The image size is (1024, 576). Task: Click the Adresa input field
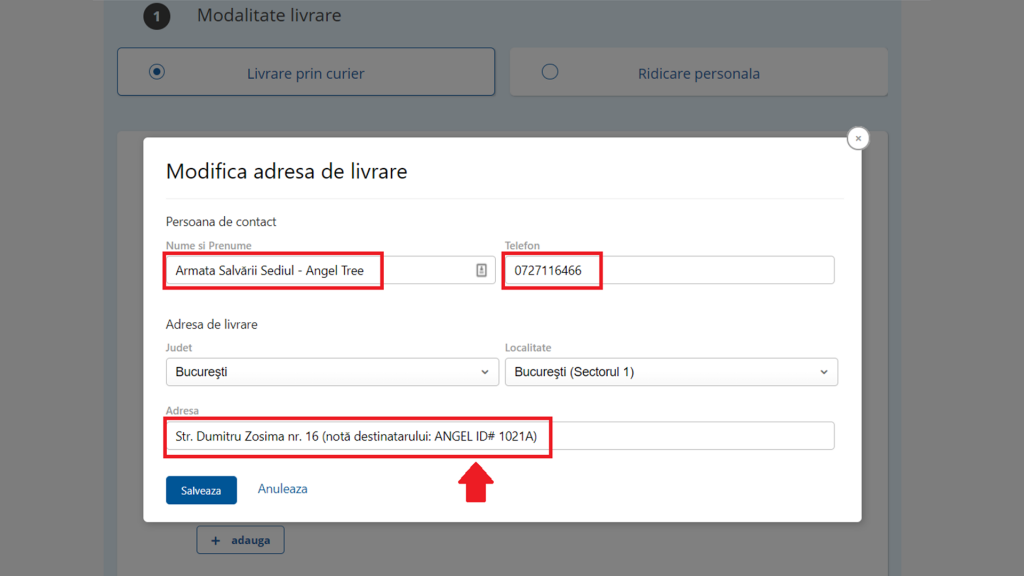pos(500,436)
